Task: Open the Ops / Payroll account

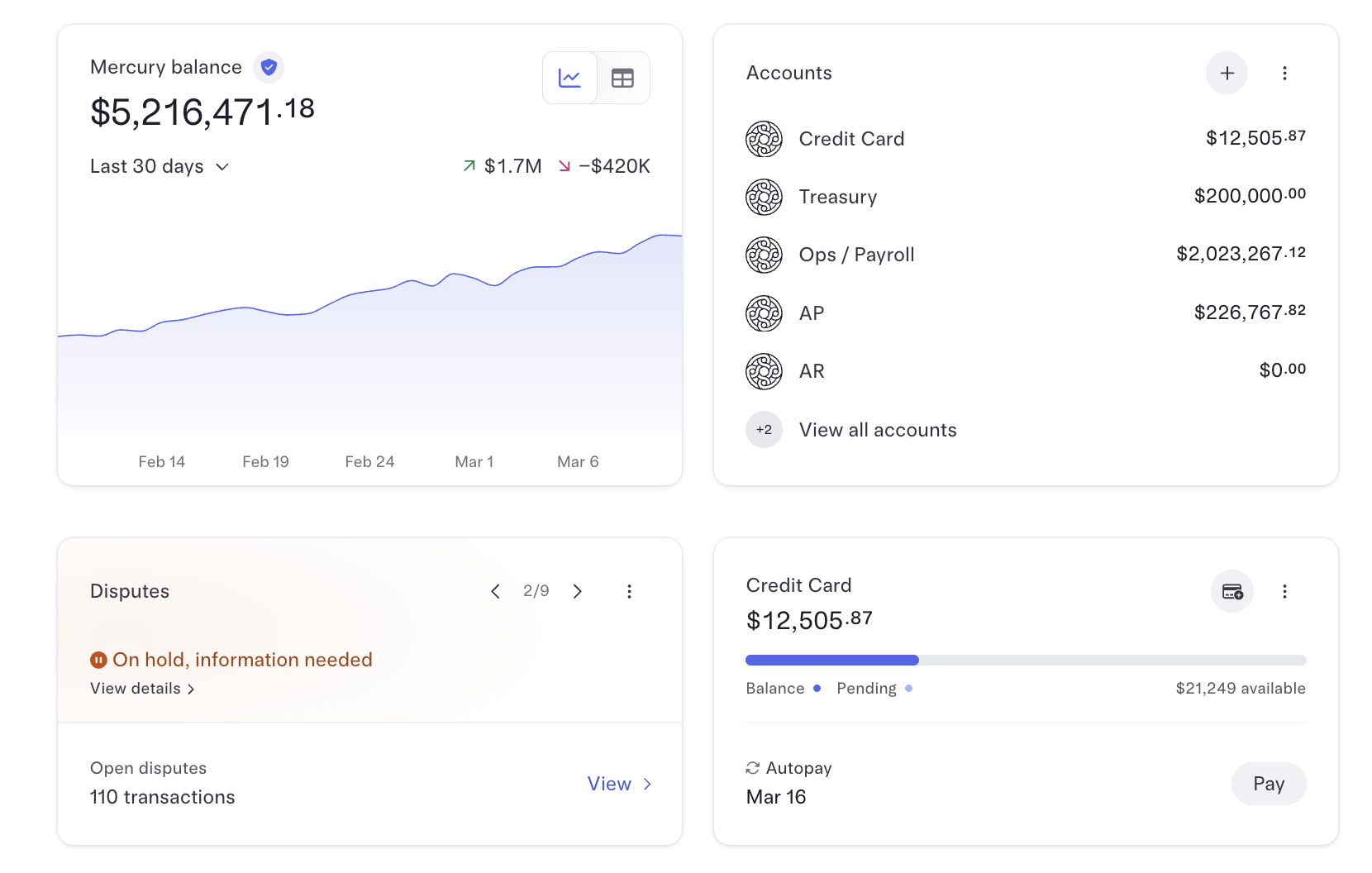Action: tap(1026, 255)
